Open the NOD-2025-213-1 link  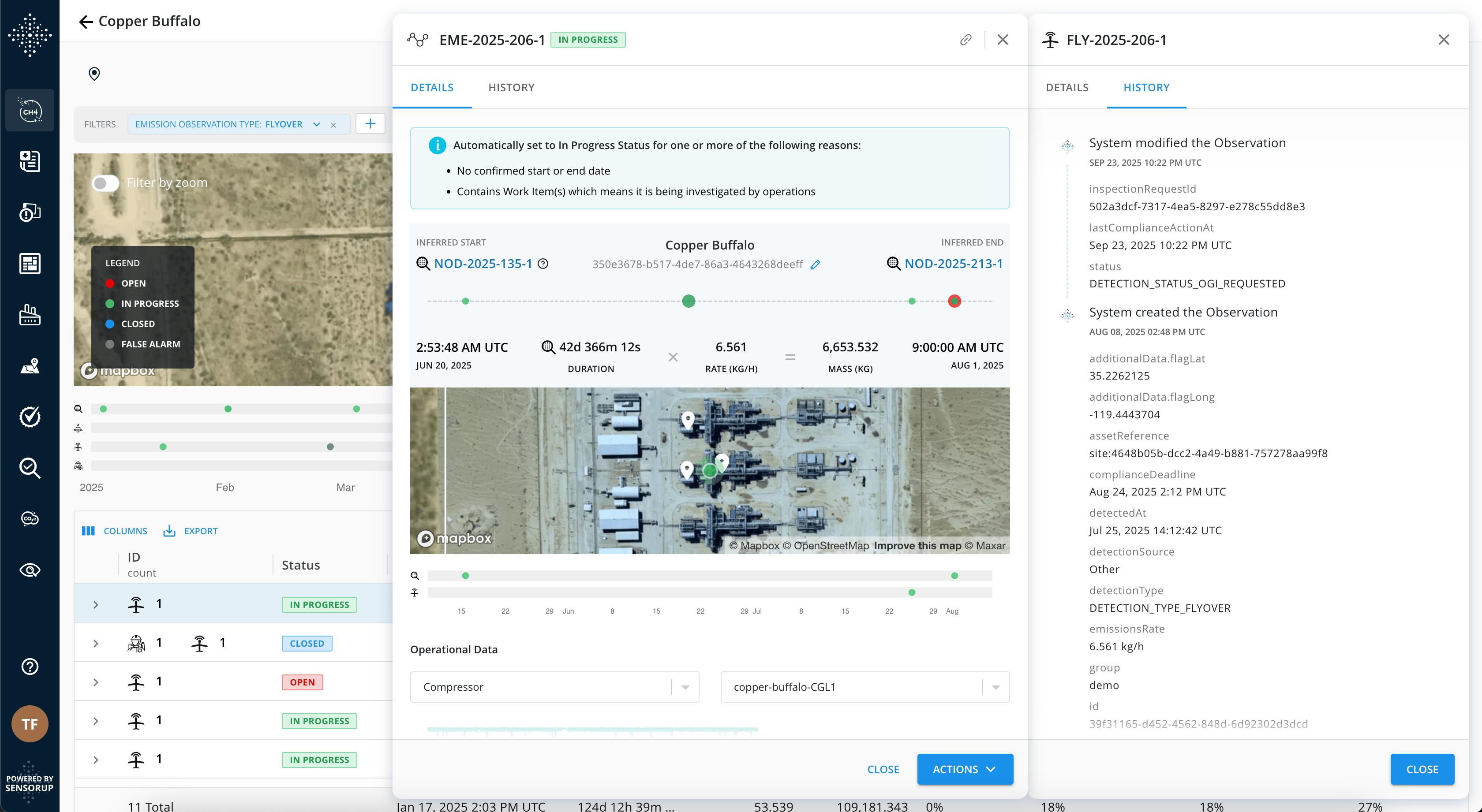(x=953, y=263)
